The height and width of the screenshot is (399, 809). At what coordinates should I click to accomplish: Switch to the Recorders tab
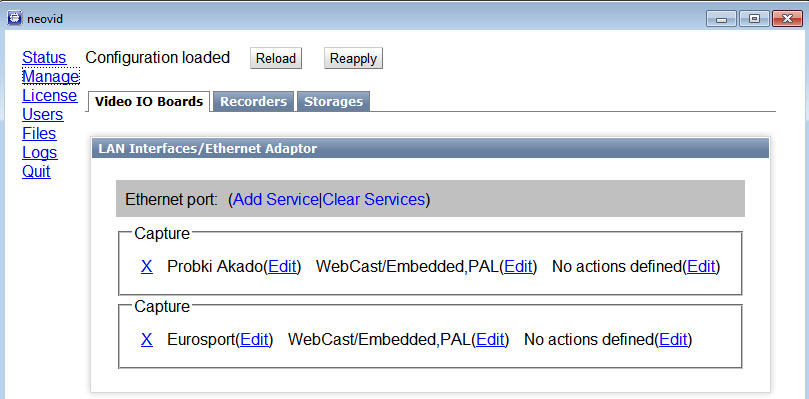pos(253,102)
